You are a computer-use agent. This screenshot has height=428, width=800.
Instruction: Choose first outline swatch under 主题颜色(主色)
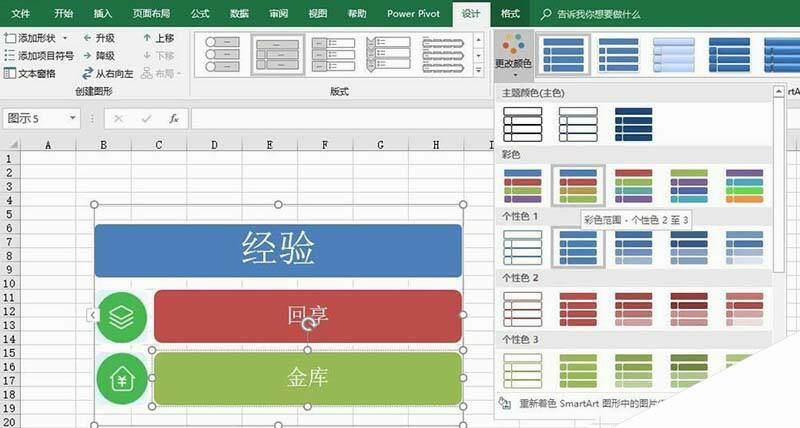522,124
